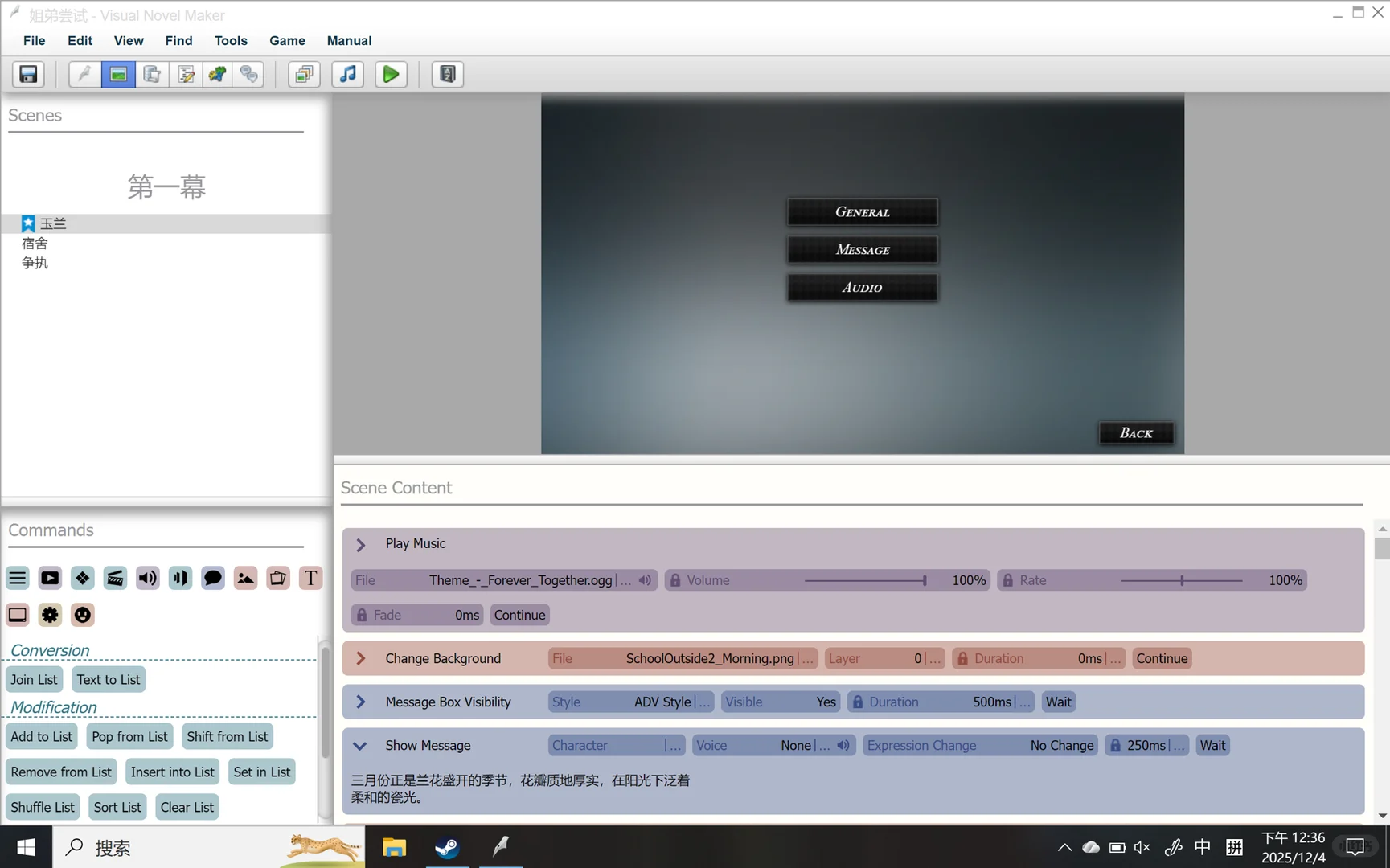
Task: Switch to the highlighted landscape picture view
Action: click(x=118, y=75)
